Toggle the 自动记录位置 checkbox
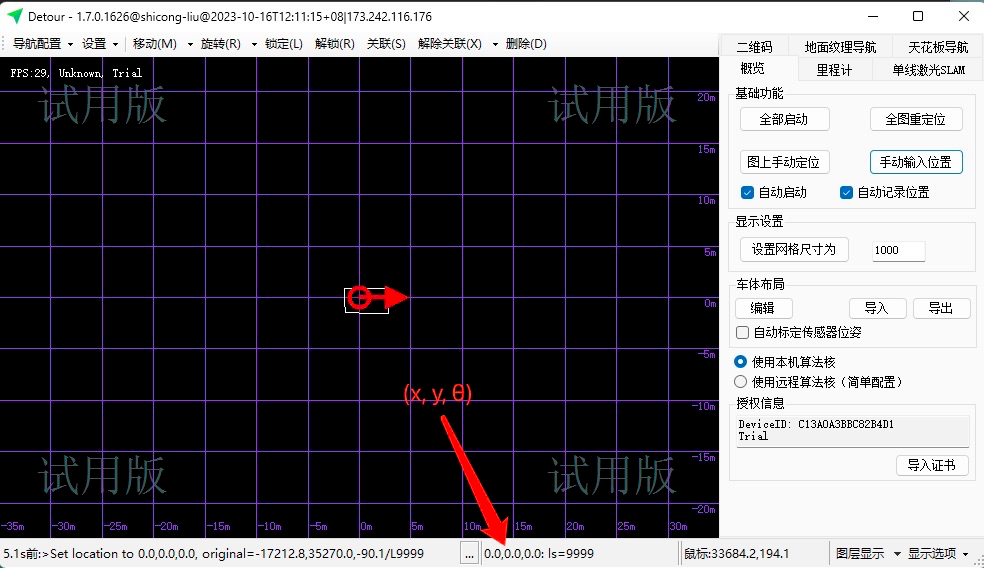This screenshot has width=984, height=568. pos(847,192)
